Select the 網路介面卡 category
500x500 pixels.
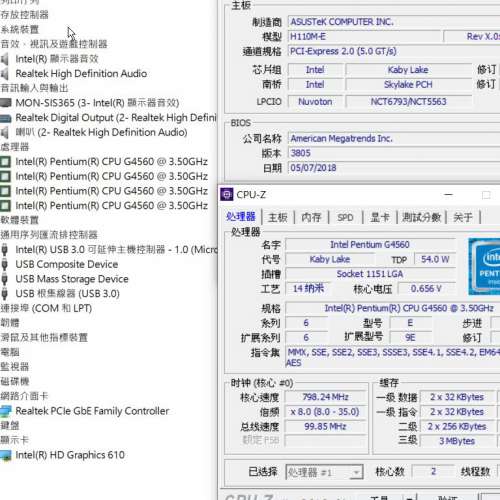tap(24, 396)
